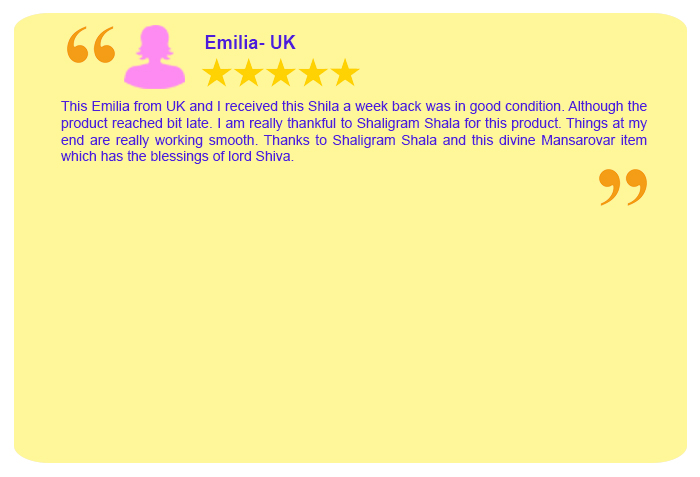Click the word Emilia in the heading
The width and height of the screenshot is (700, 477).
(231, 43)
